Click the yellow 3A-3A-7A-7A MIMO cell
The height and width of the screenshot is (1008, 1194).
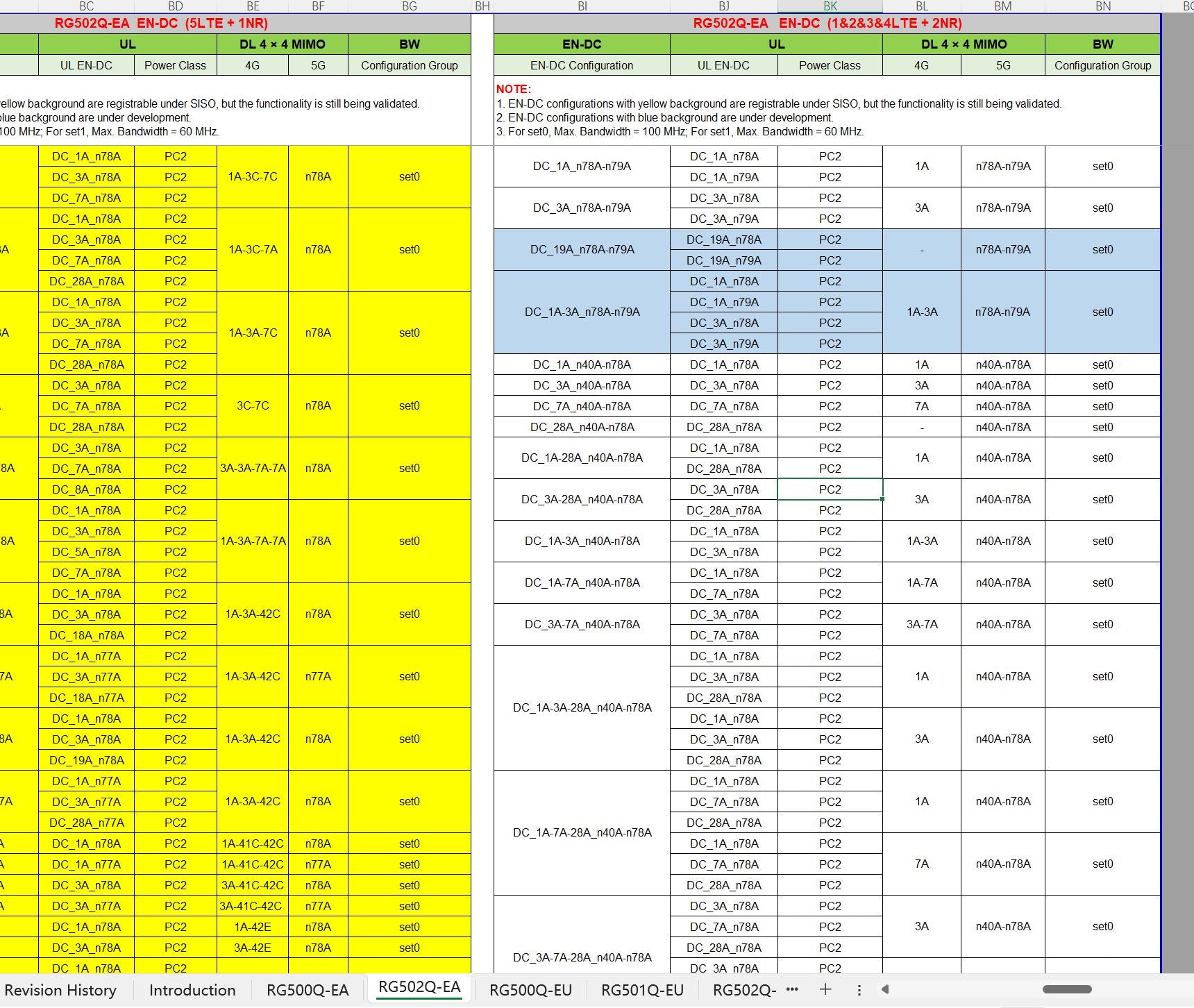click(x=253, y=469)
